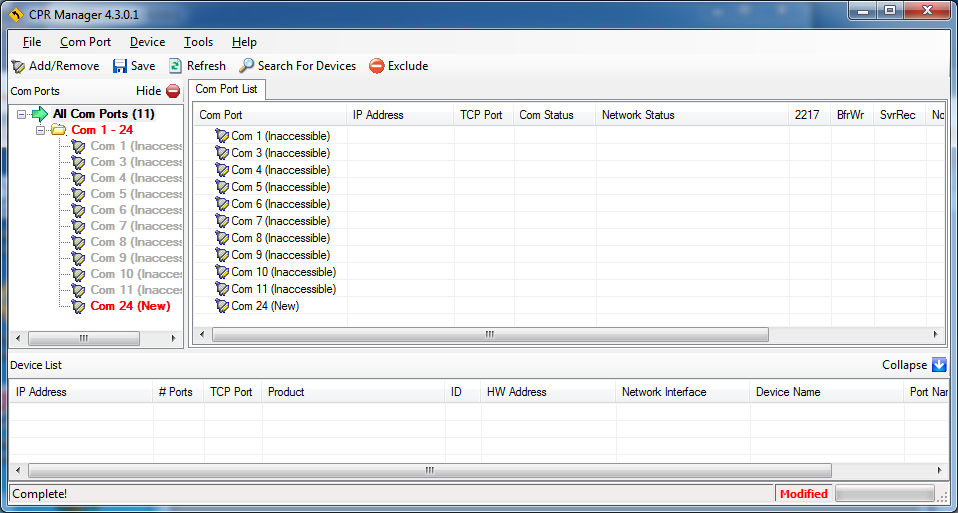Open the Tools menu
This screenshot has height=513, width=958.
pyautogui.click(x=199, y=42)
